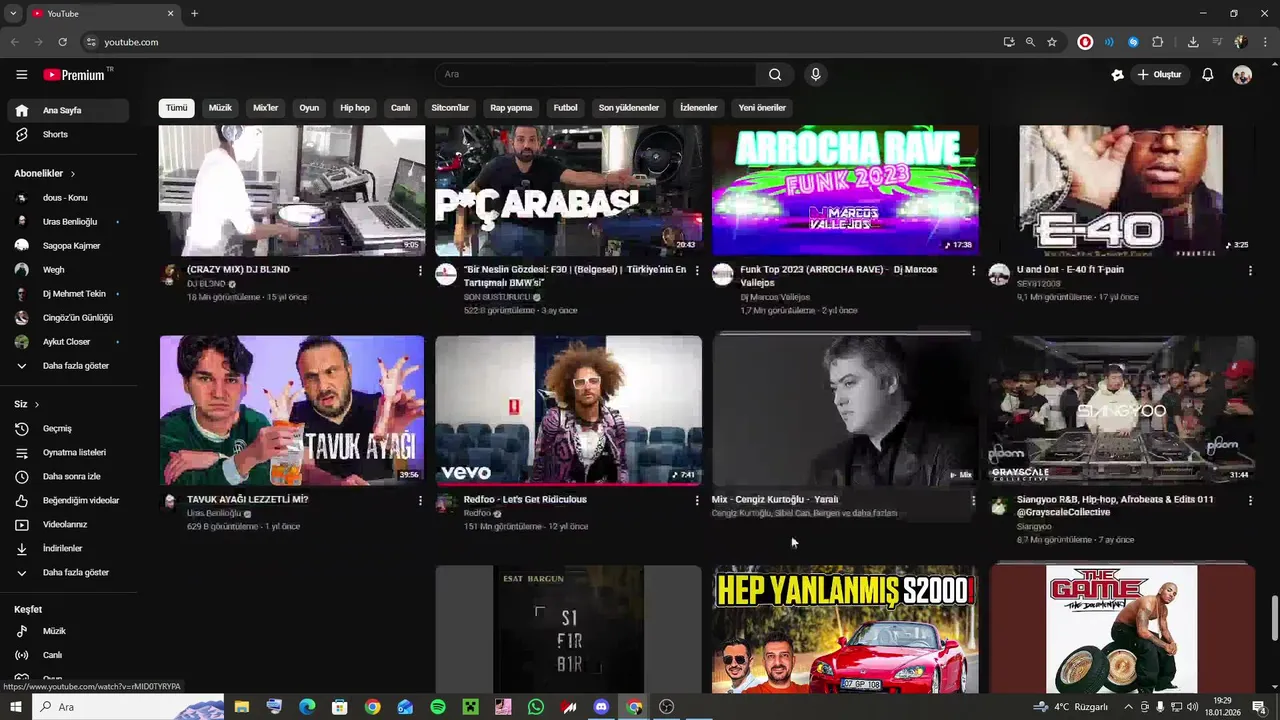
Task: Open Daha sonra izle list
Action: coord(68,476)
